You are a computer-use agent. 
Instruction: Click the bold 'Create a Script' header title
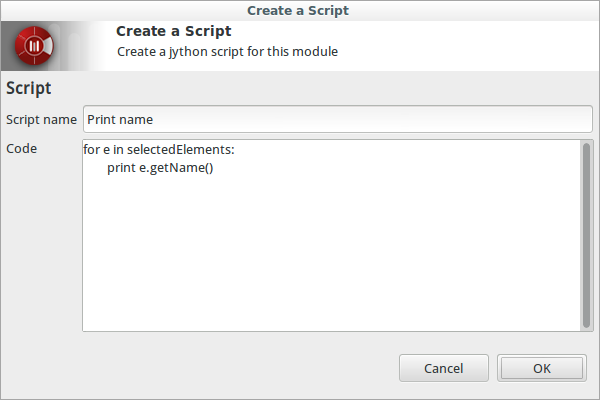[x=174, y=31]
